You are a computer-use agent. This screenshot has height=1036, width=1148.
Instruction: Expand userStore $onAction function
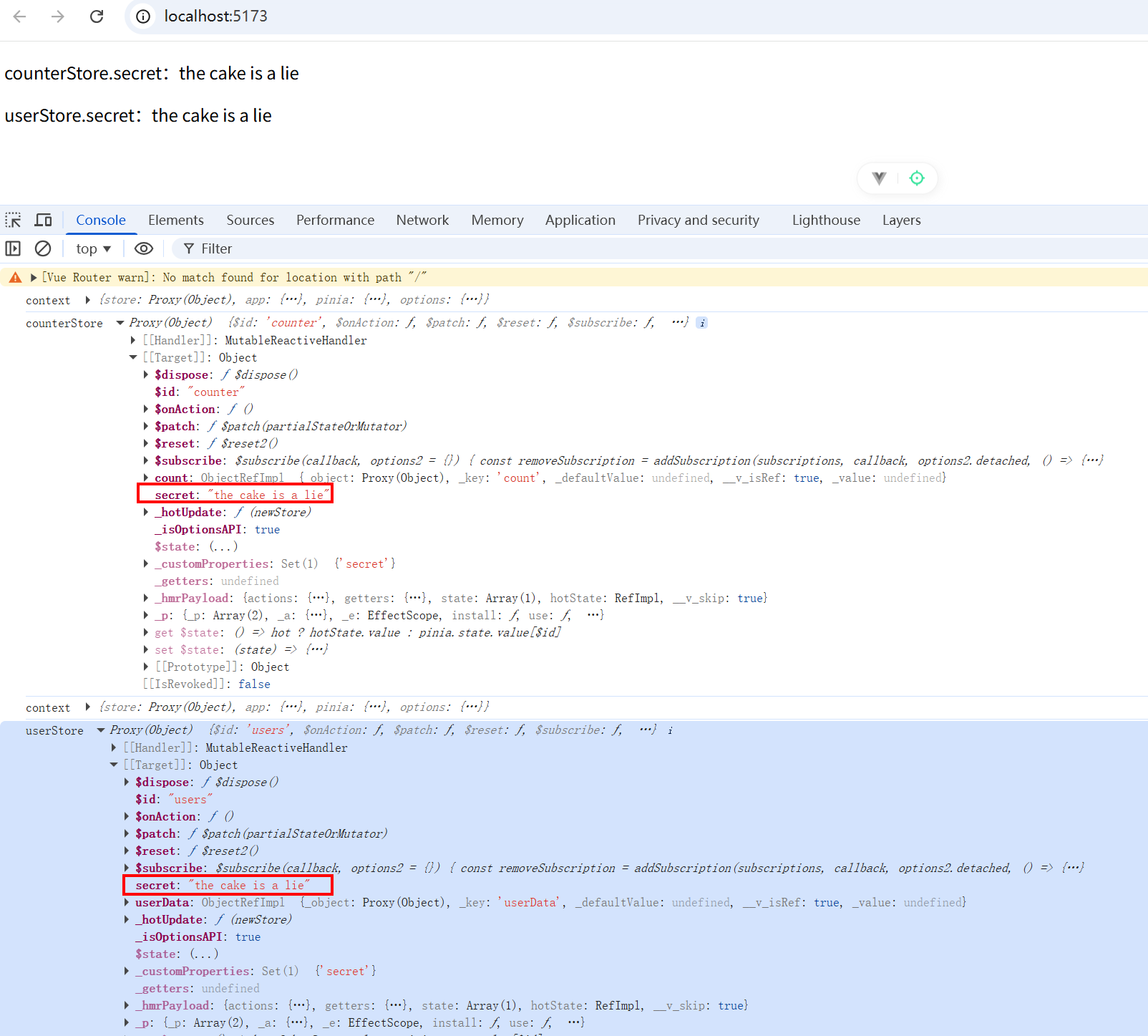[x=127, y=816]
